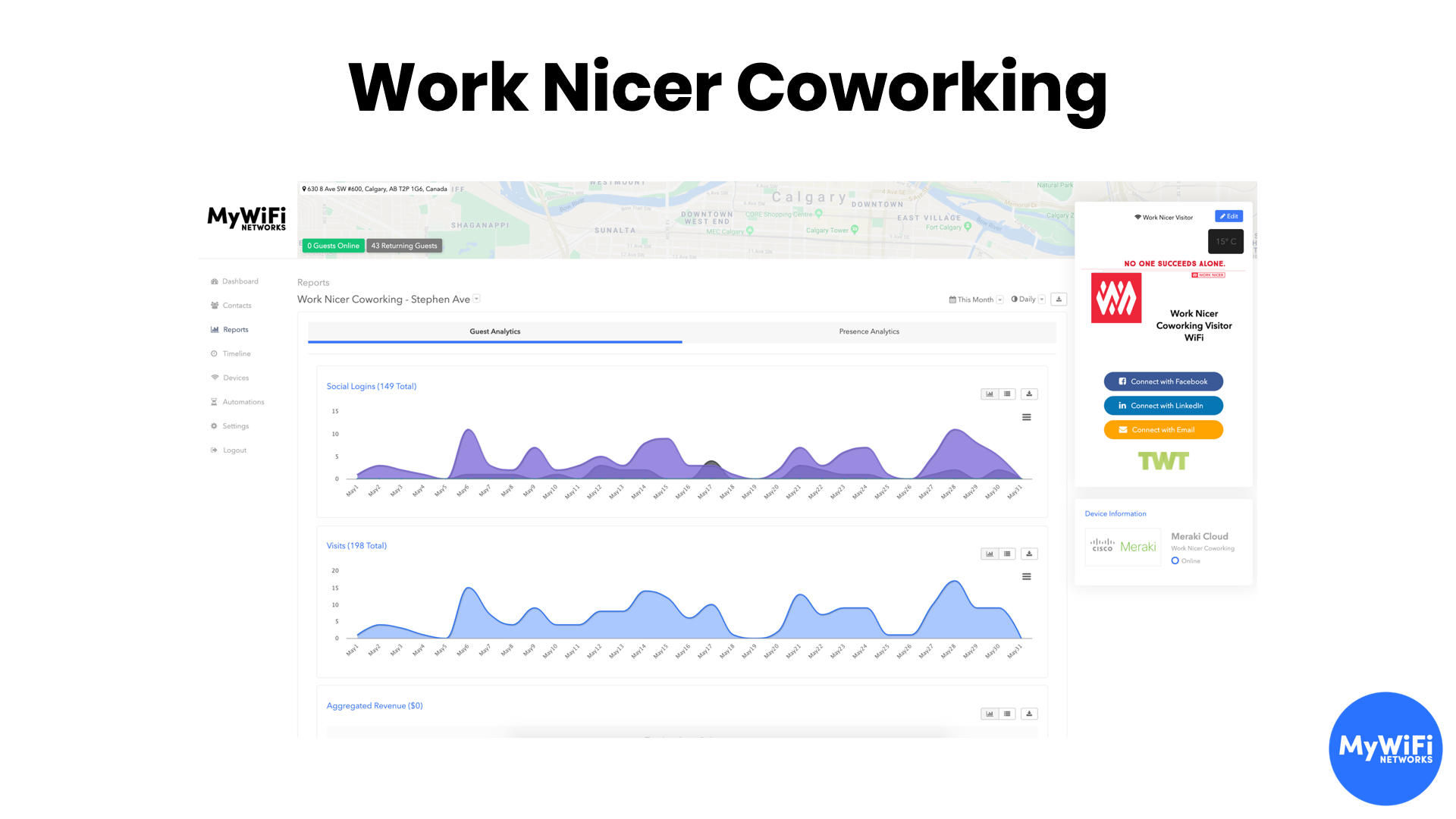Expand the Work Nicer Coworking location selector

point(478,298)
